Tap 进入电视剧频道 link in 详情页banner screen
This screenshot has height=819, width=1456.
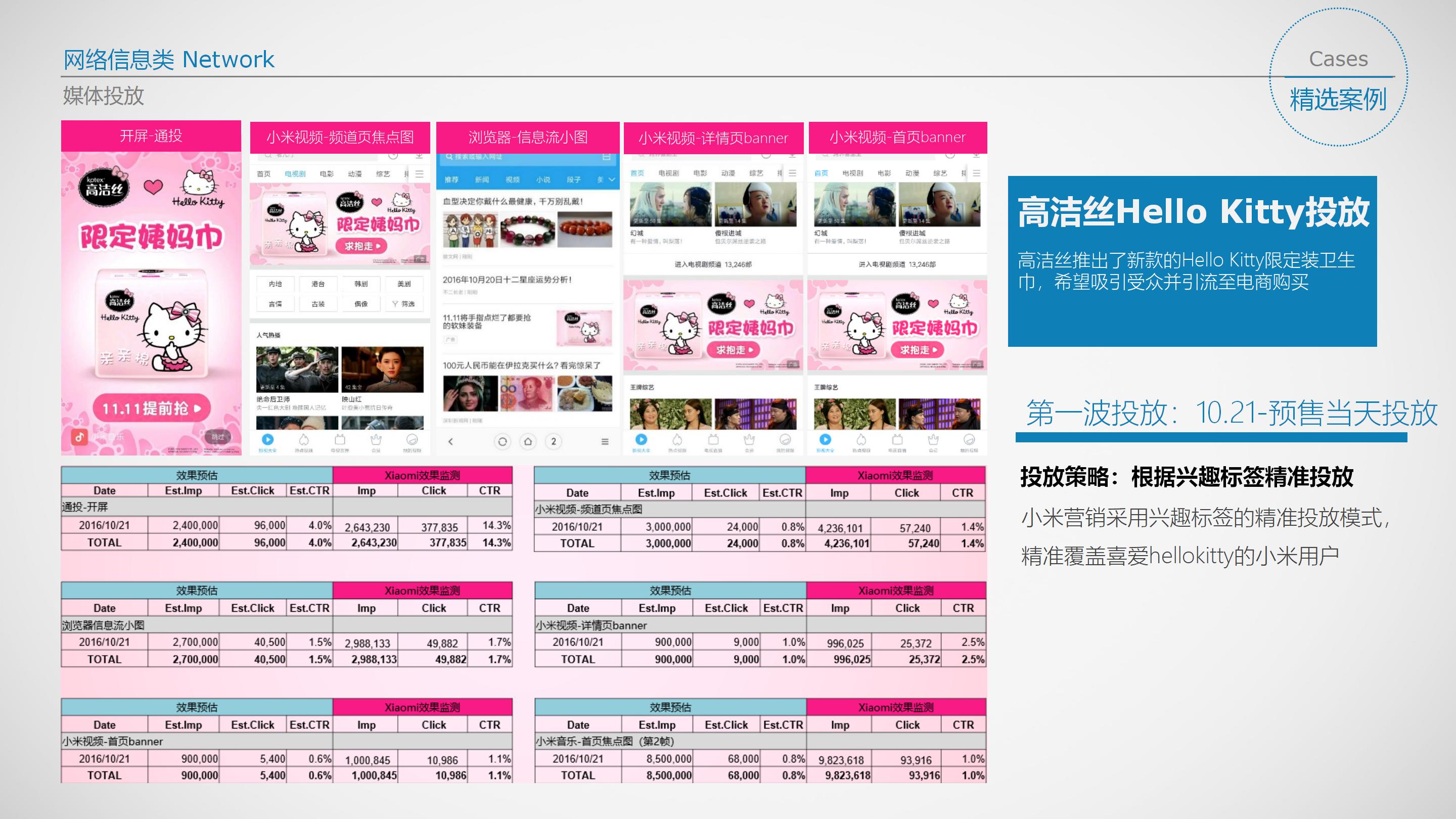coord(713,264)
